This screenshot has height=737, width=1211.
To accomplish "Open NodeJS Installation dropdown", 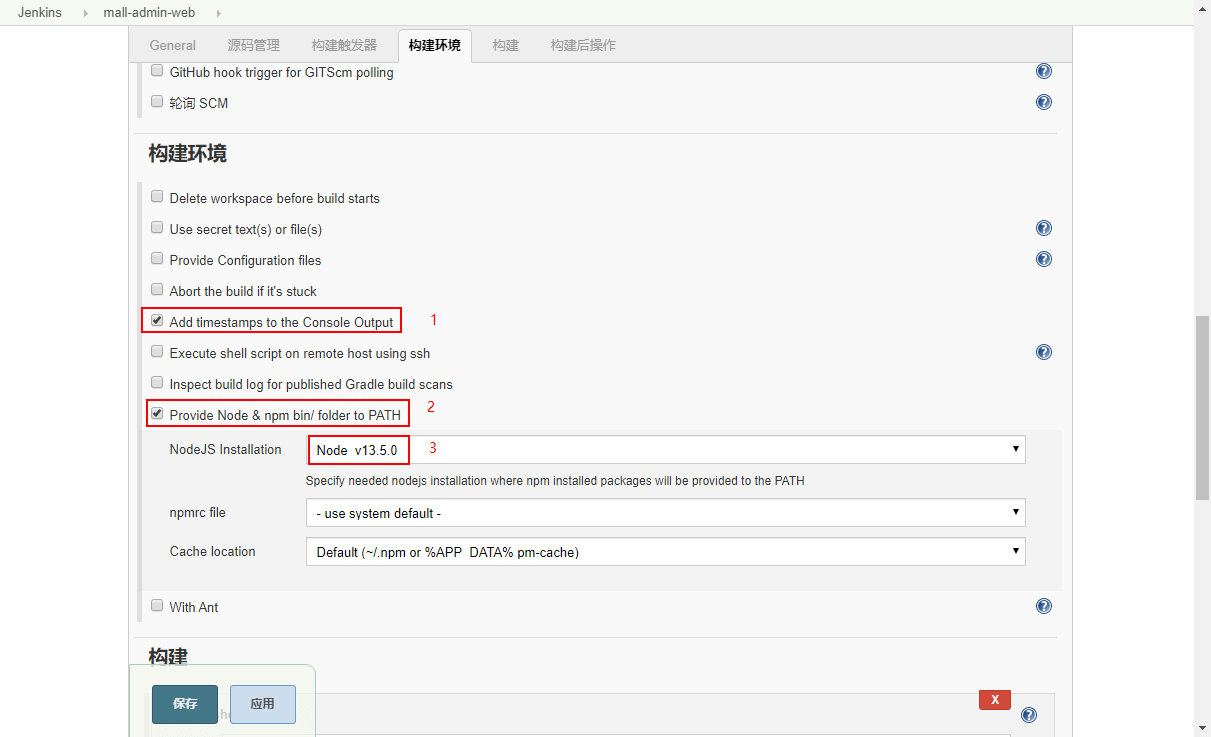I will (665, 450).
